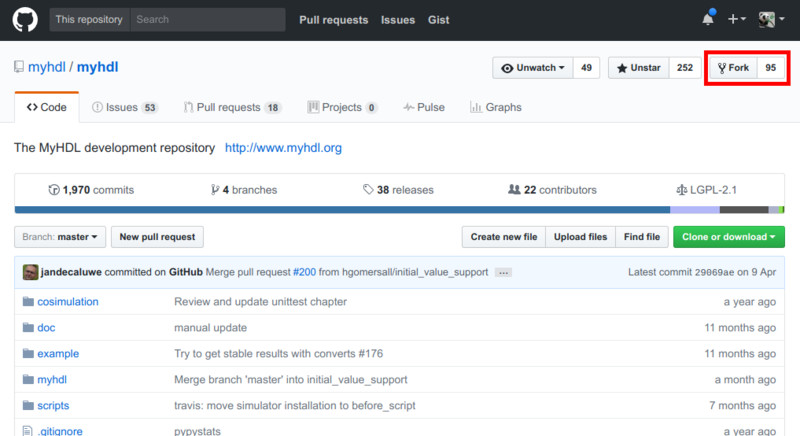
Task: Open the Pull requests repository tab
Action: click(x=232, y=107)
